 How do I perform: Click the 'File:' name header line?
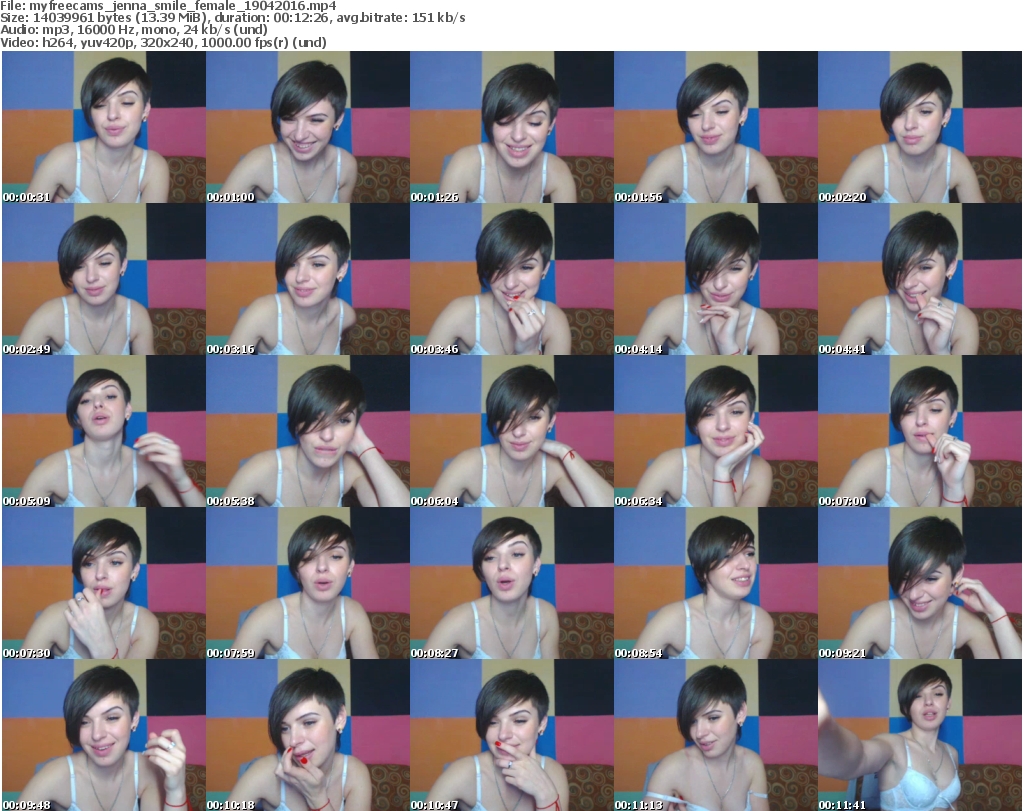tap(168, 6)
